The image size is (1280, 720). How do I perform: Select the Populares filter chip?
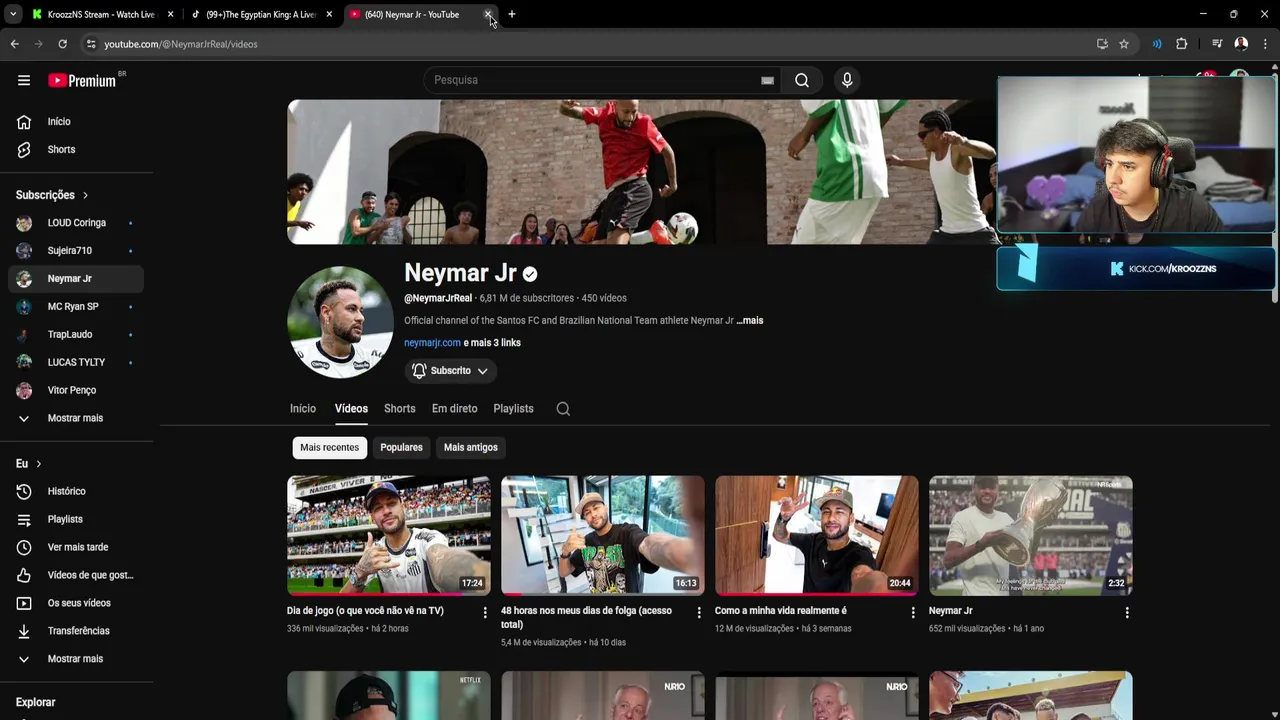pos(401,448)
